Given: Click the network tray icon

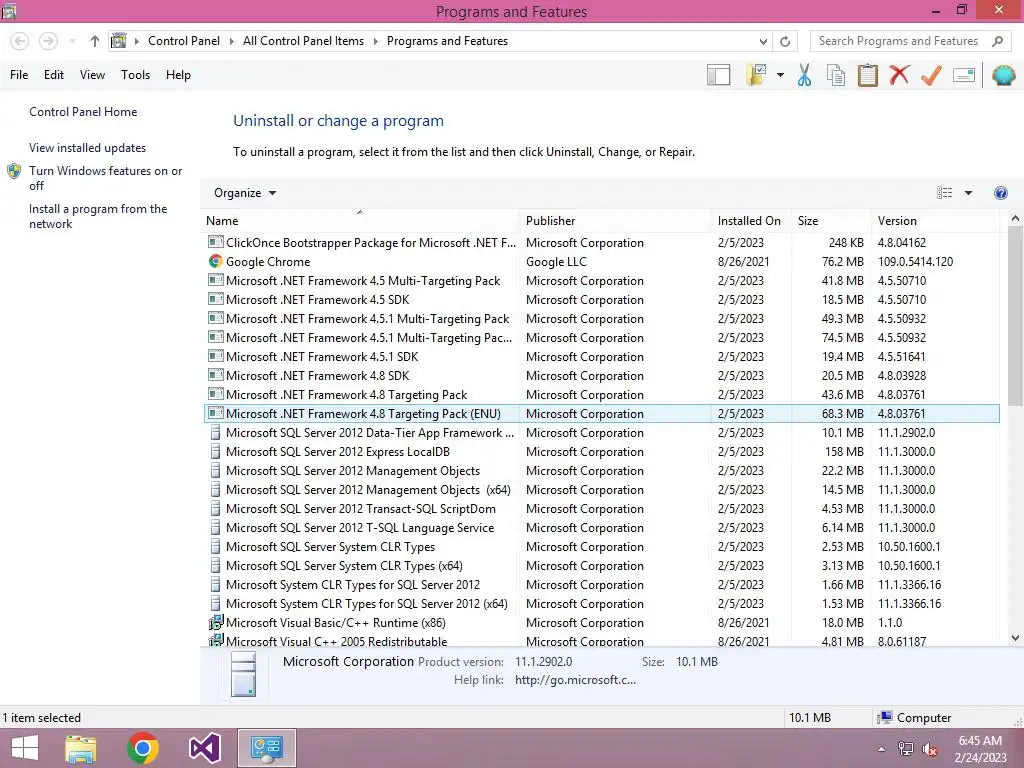Looking at the screenshot, I should pos(906,748).
